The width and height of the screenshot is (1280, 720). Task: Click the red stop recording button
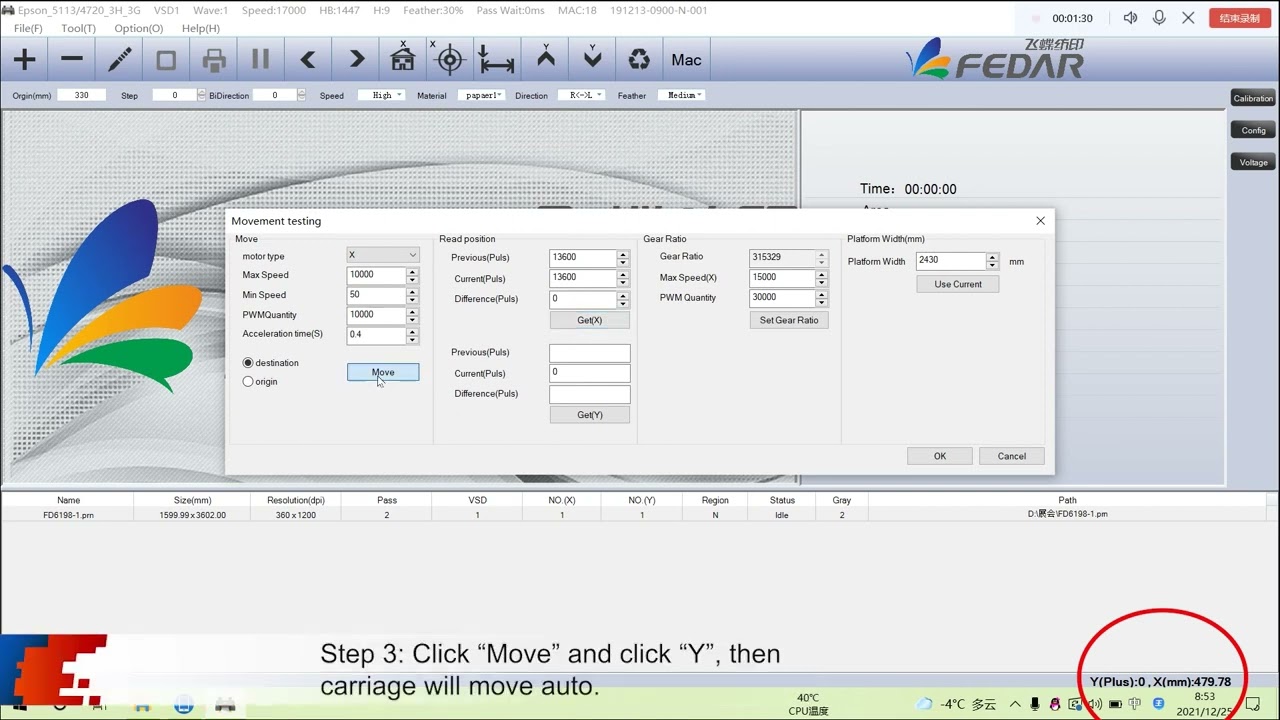[x=1240, y=18]
